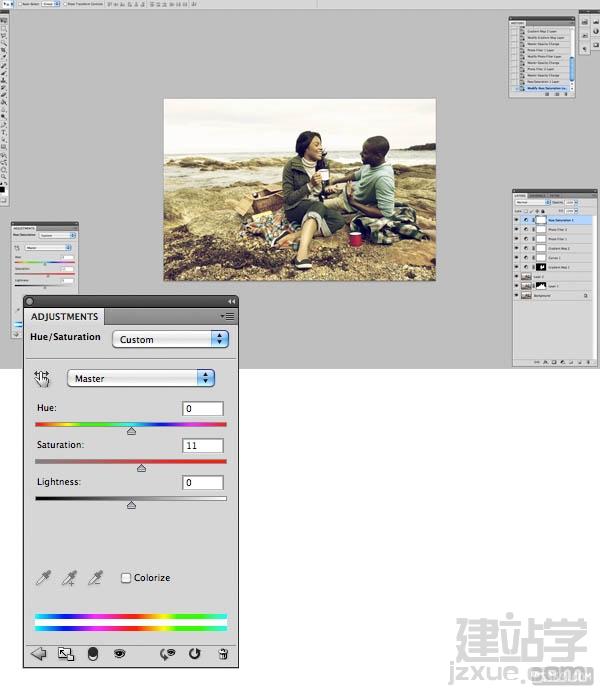The image size is (600, 692).
Task: Click the Add layer style fx icon
Action: 545,362
